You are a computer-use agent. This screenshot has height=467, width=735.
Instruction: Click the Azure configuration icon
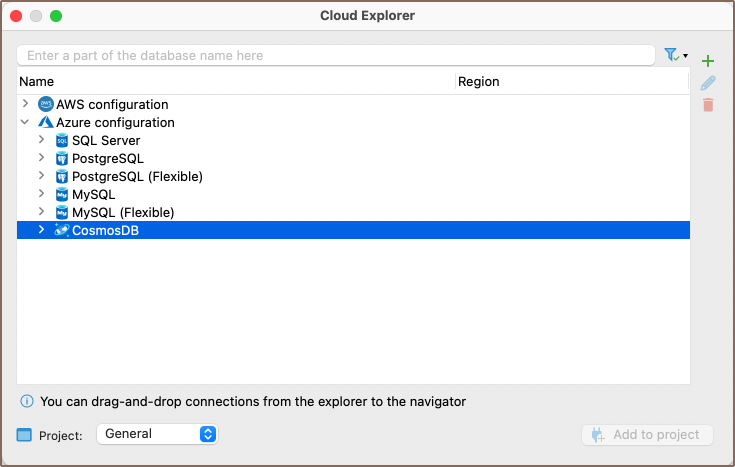46,123
